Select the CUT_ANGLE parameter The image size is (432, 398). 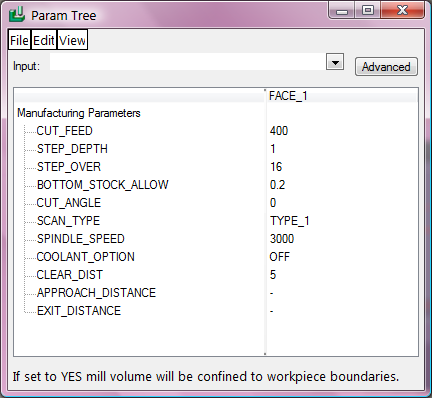coord(69,203)
